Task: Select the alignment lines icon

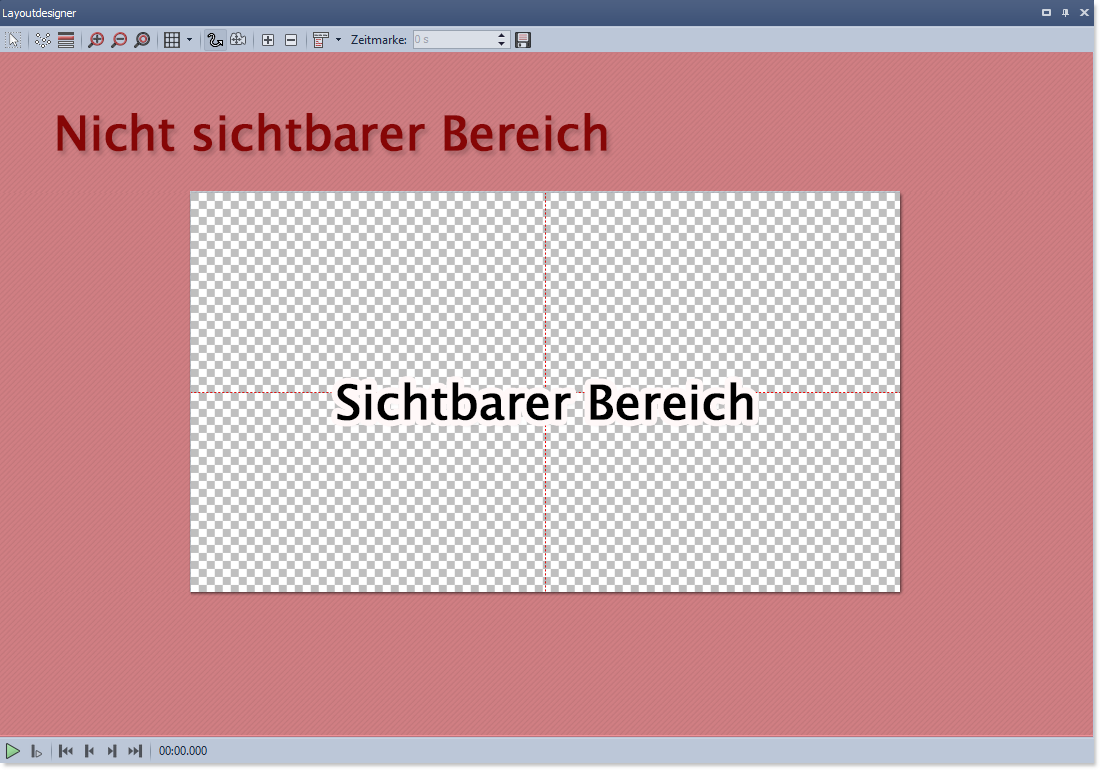Action: tap(66, 40)
